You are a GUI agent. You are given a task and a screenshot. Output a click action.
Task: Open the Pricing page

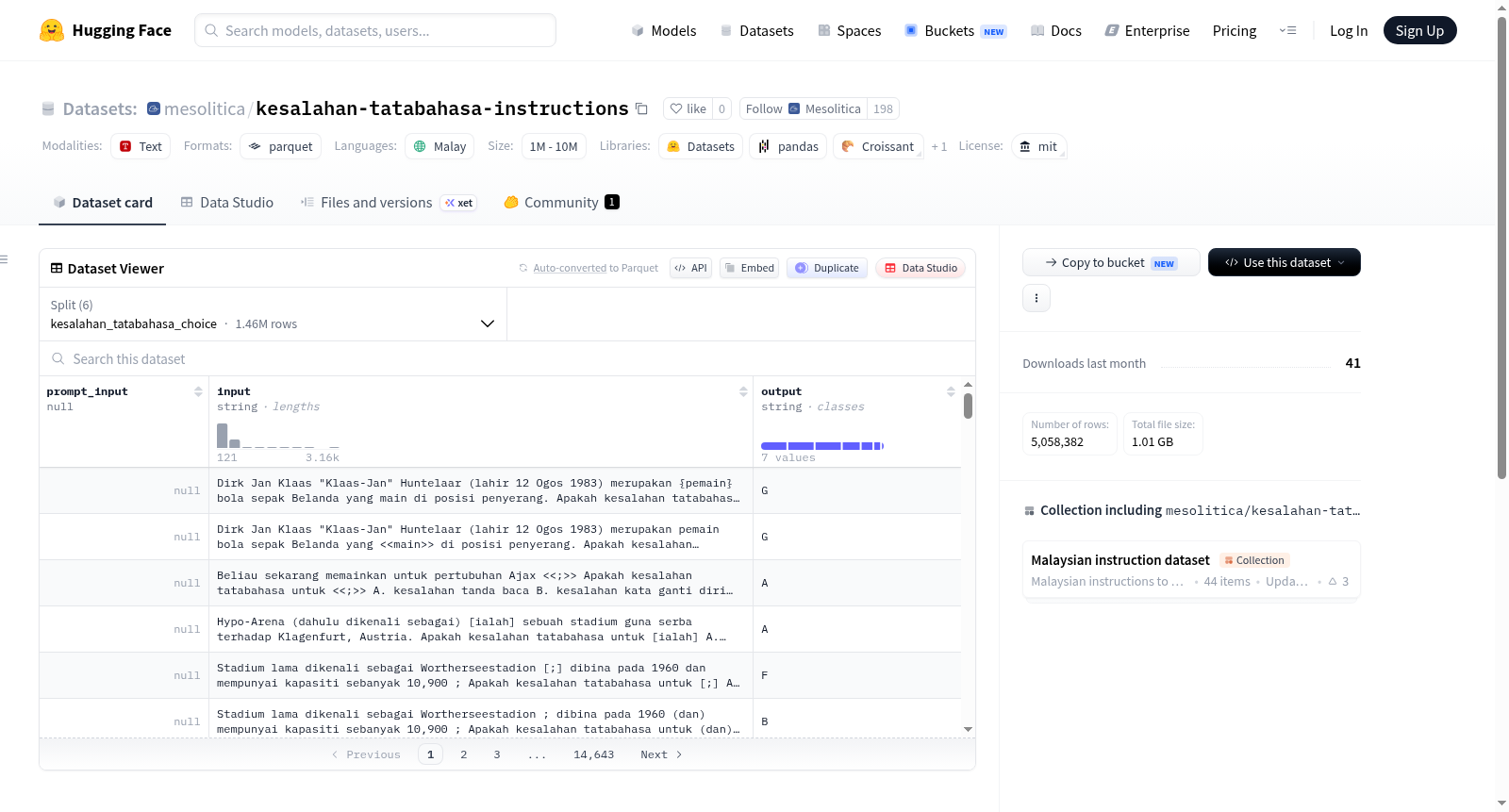tap(1235, 30)
